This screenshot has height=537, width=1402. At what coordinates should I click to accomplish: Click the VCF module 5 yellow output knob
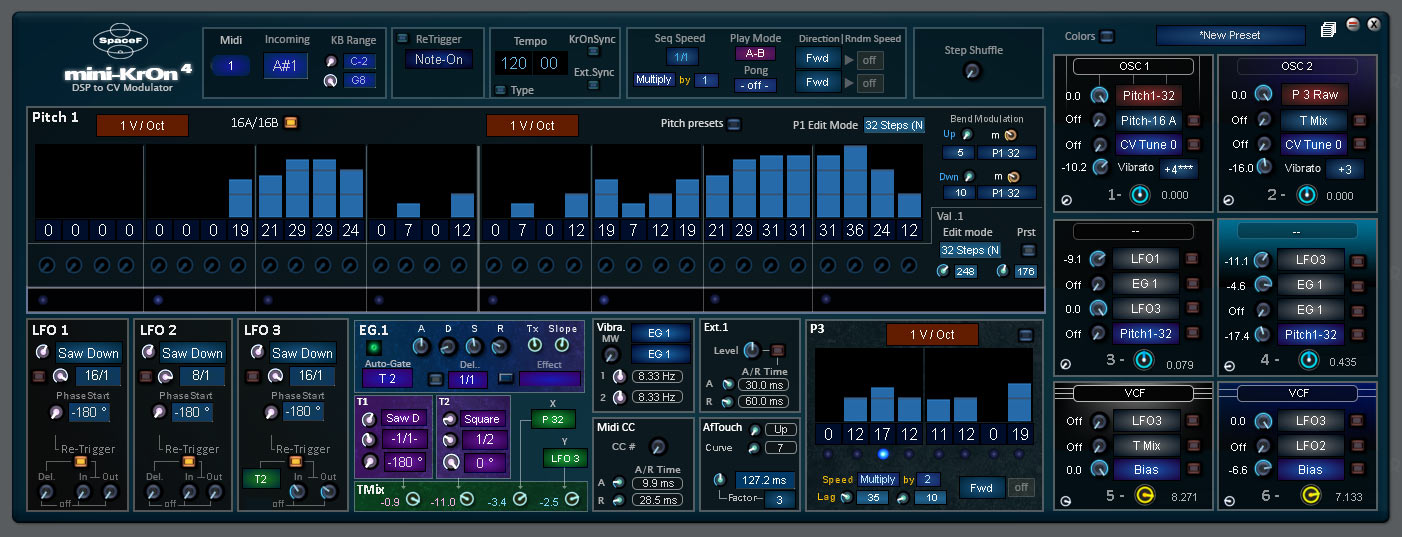click(1144, 495)
